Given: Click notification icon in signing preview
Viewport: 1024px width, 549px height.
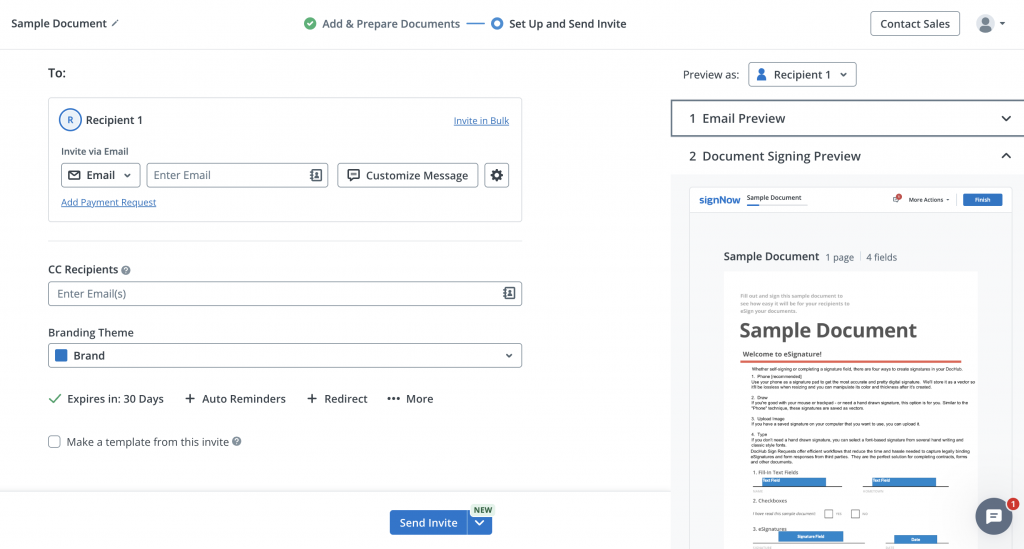Looking at the screenshot, I should tap(897, 198).
